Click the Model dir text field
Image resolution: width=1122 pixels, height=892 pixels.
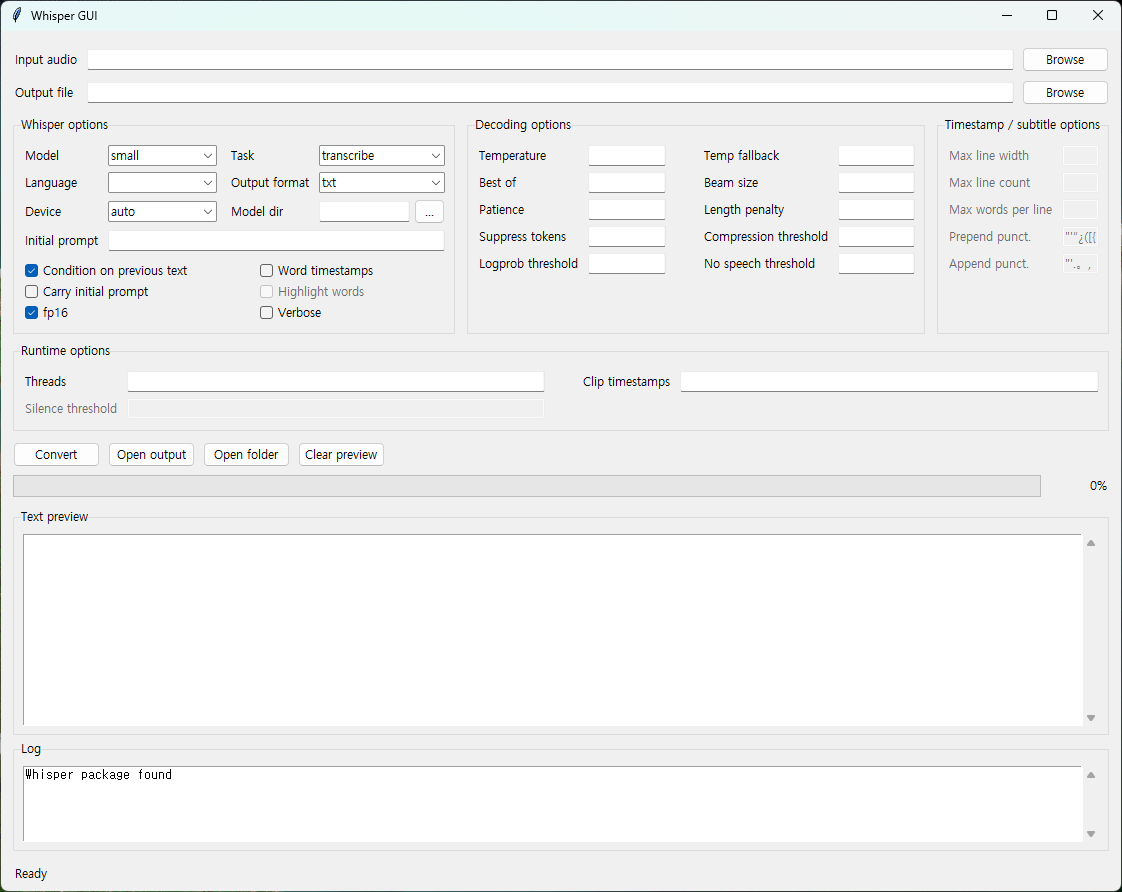364,212
